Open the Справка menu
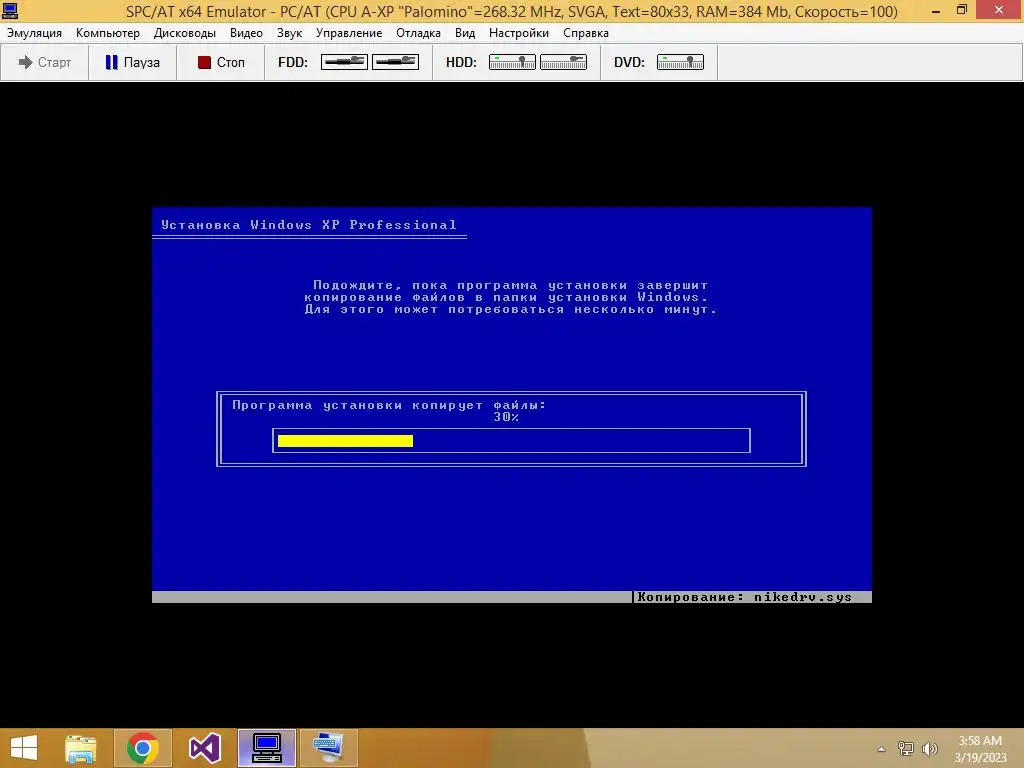Screen dimensions: 1024x768 [x=586, y=33]
